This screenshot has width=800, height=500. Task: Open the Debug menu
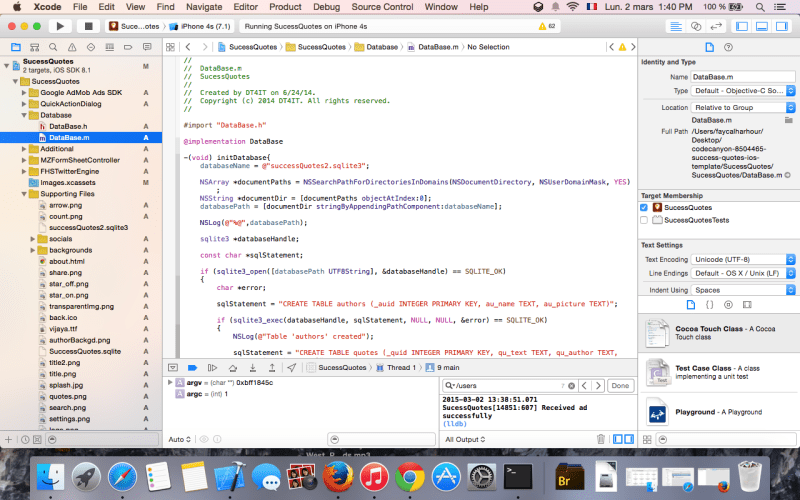[326, 7]
